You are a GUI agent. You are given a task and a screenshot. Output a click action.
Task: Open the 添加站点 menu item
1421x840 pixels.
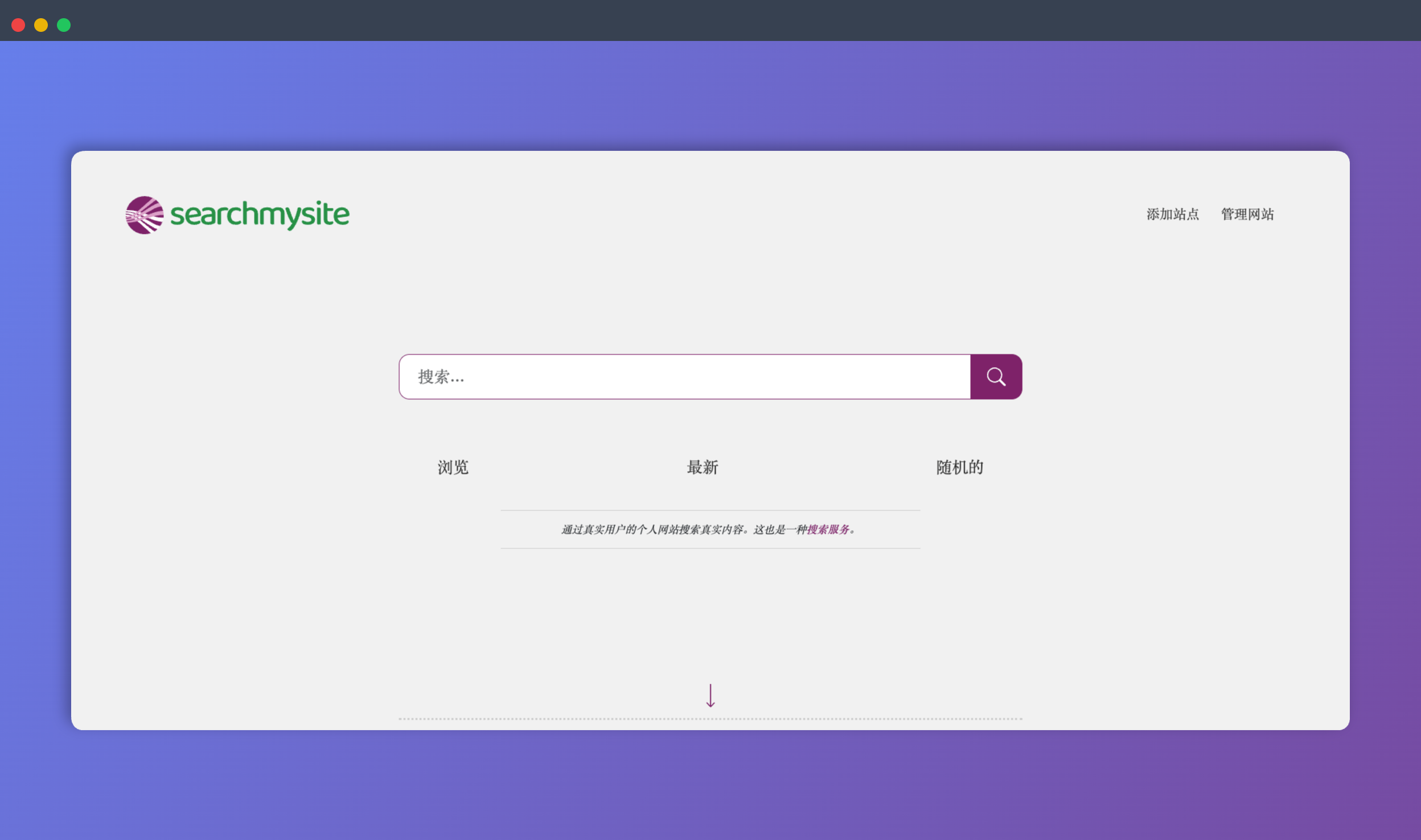(1174, 215)
